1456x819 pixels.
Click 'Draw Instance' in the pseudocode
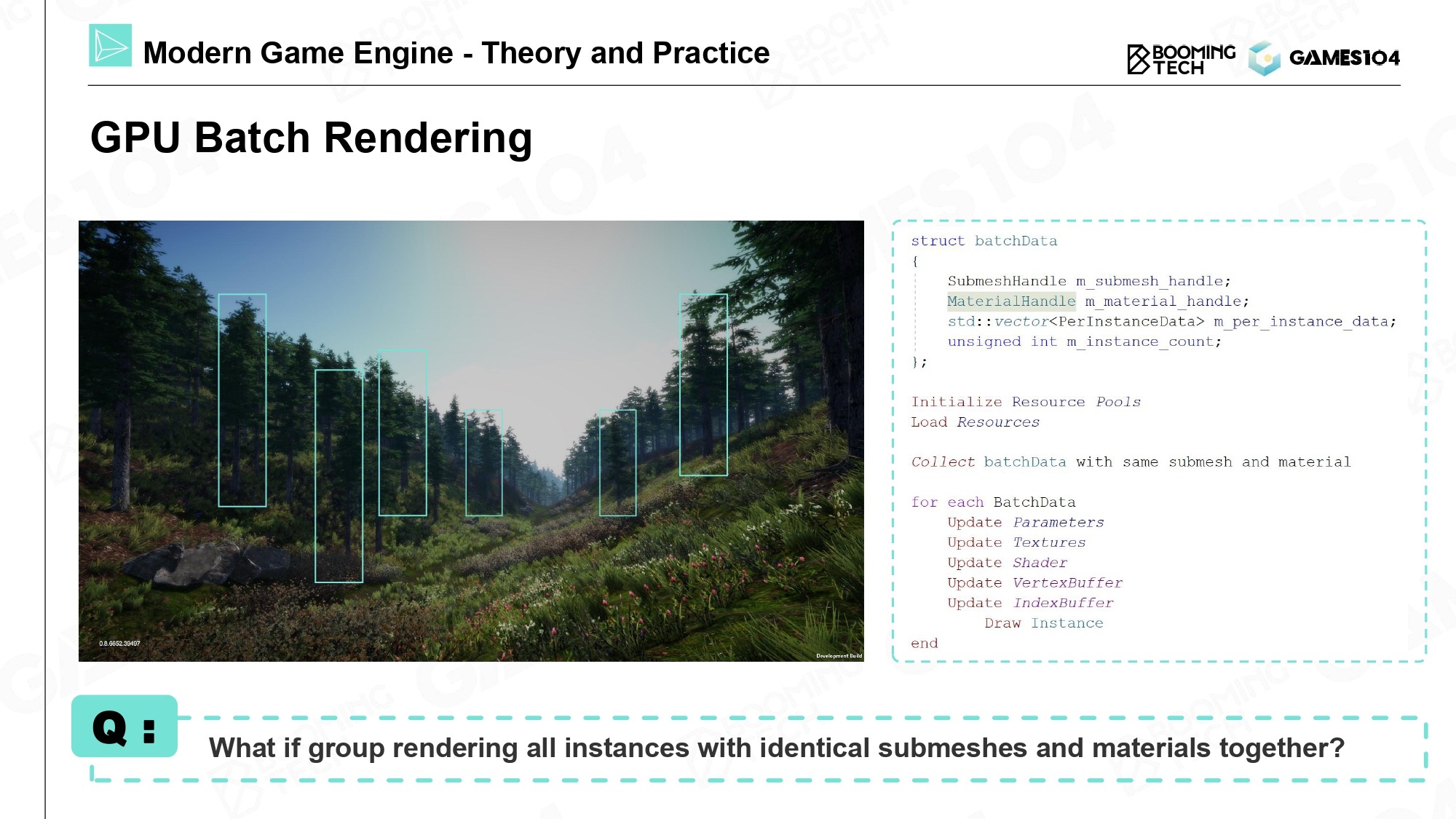pyautogui.click(x=1043, y=623)
